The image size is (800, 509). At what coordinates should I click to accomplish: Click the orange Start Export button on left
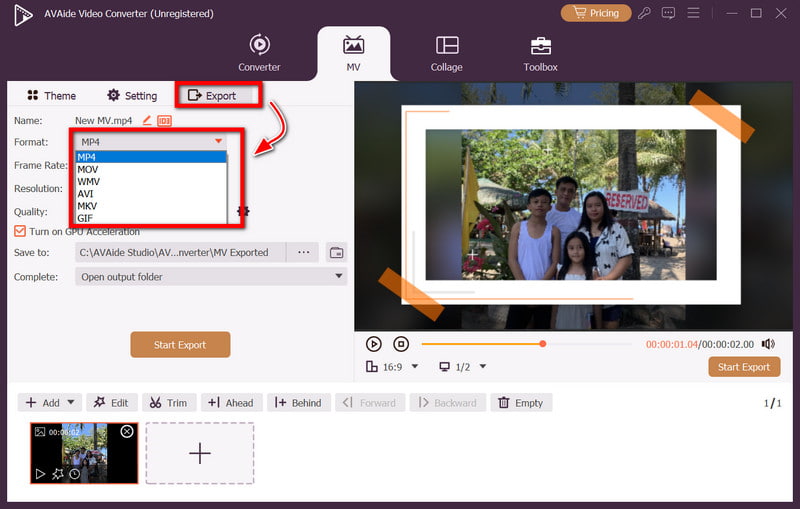click(180, 345)
